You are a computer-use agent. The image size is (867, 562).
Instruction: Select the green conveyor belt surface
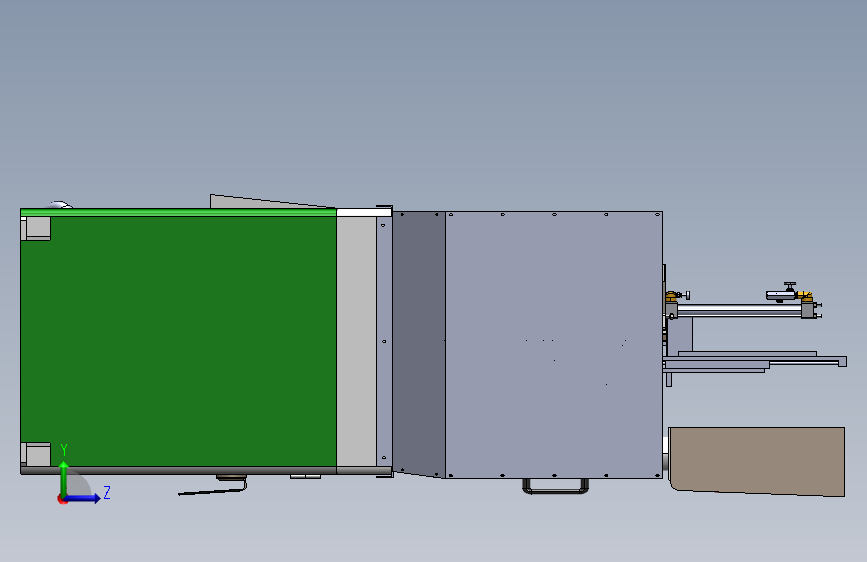(x=179, y=341)
